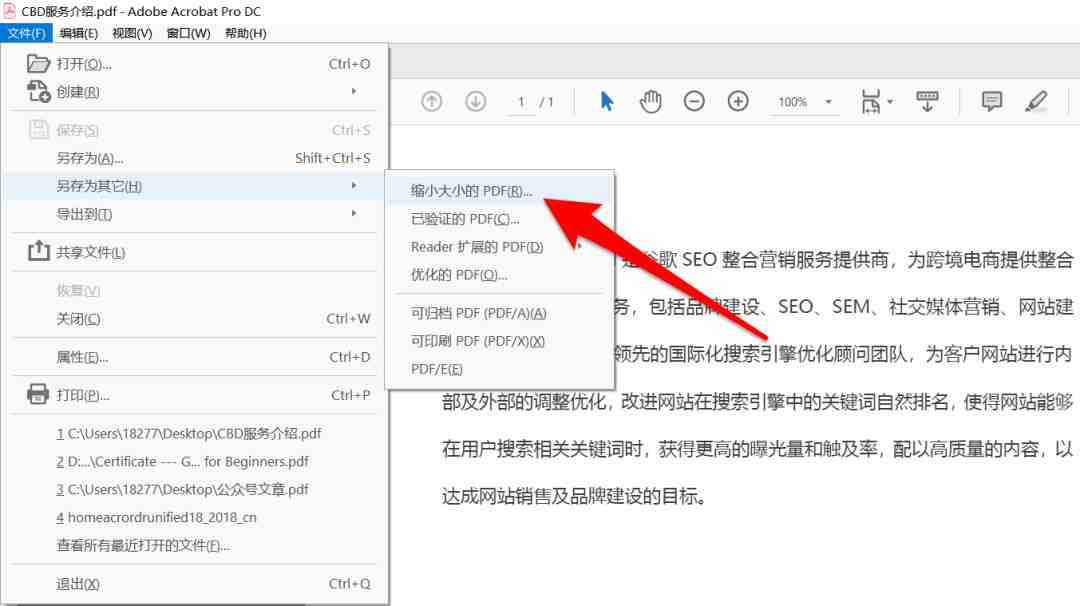Click the current page number field
Screen dimensions: 1080x606
coord(521,102)
